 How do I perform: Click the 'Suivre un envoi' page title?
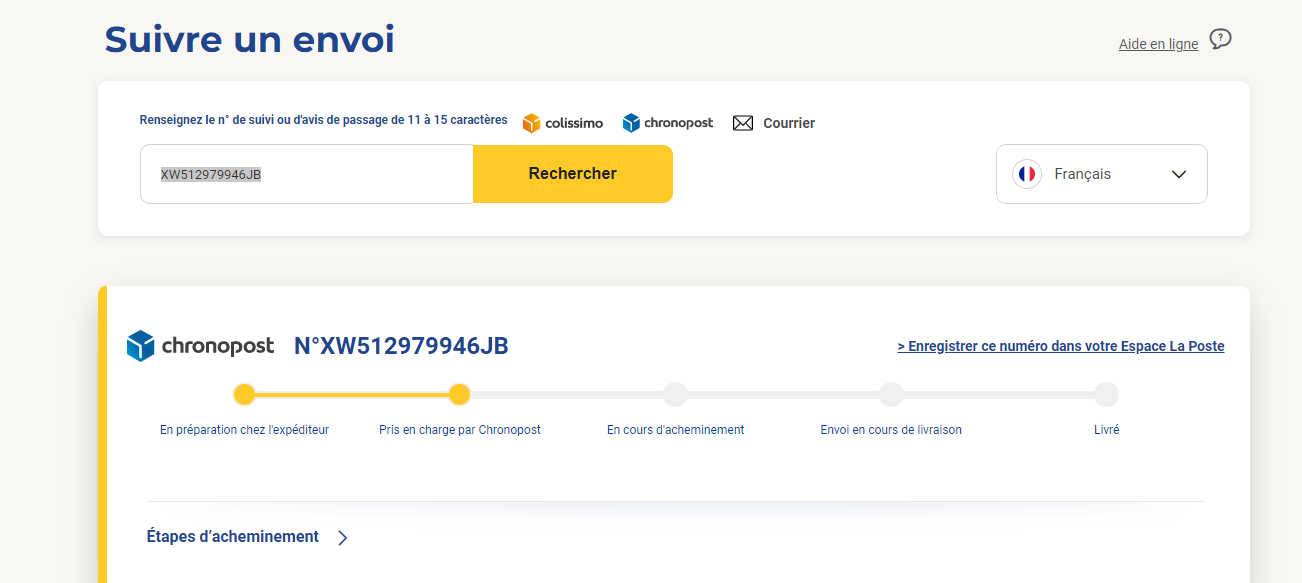point(249,39)
